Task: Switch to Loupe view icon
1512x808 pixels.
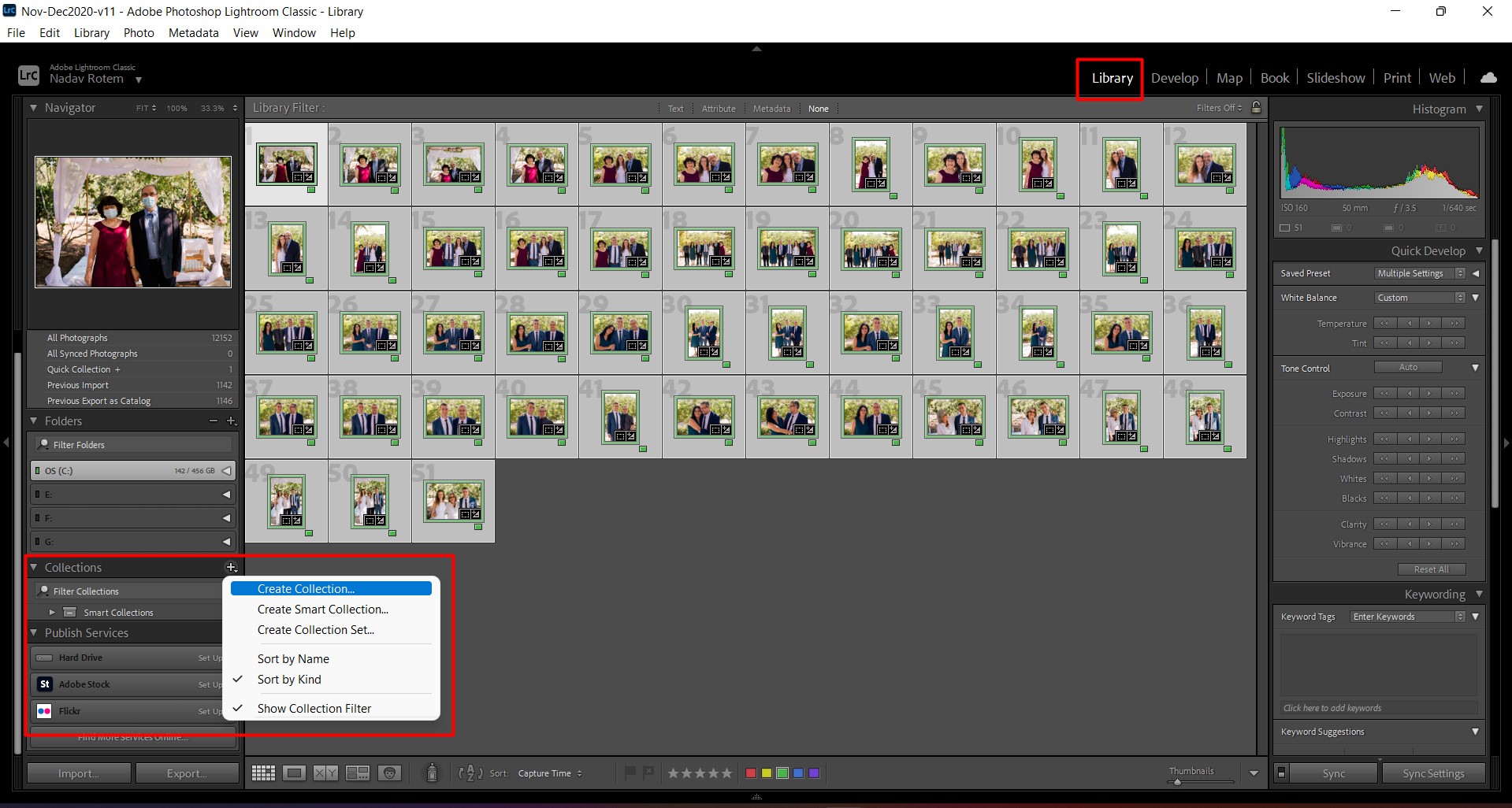Action: [295, 773]
